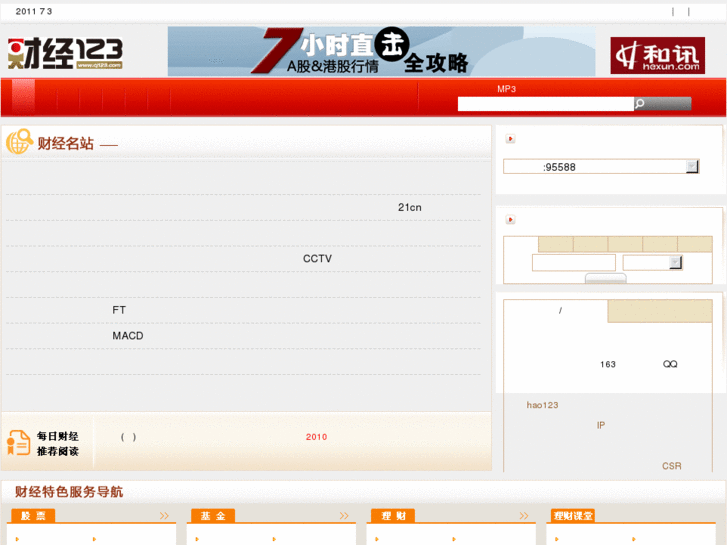Click the search box in the red bar
The image size is (727, 545).
coord(545,104)
